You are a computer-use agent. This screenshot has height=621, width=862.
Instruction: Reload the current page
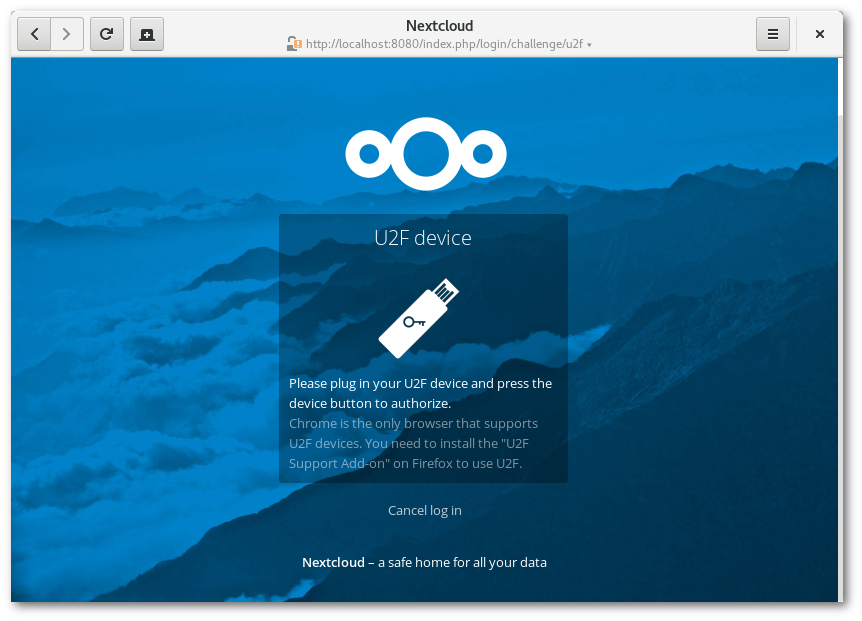[x=107, y=34]
